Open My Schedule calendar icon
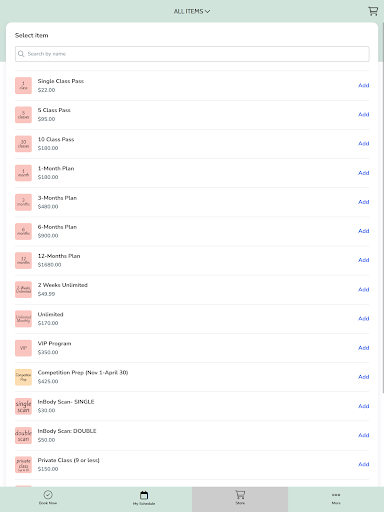Image resolution: width=384 pixels, height=512 pixels. point(144,495)
